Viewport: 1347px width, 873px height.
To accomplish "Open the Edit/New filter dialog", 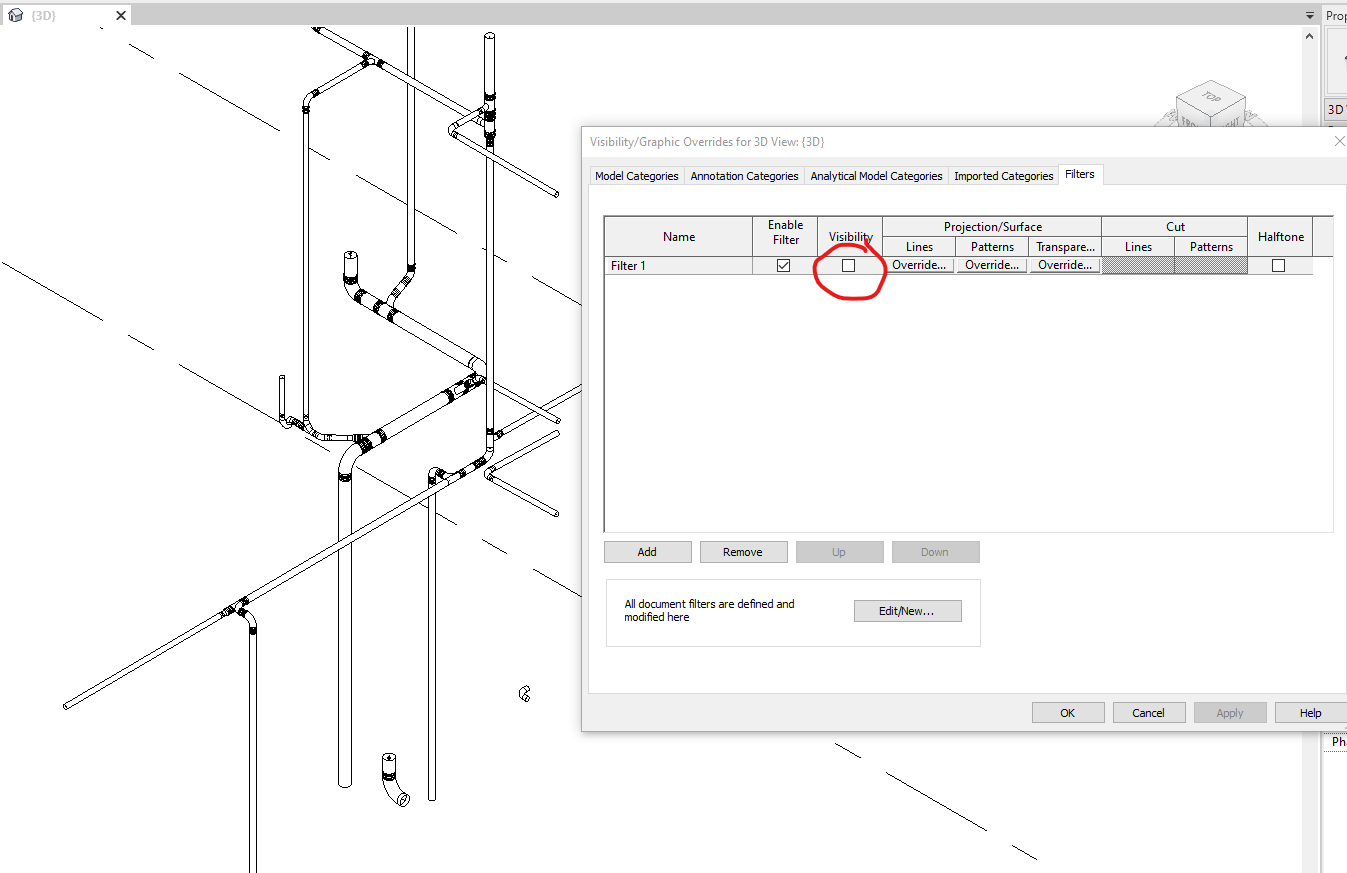I will click(x=907, y=610).
